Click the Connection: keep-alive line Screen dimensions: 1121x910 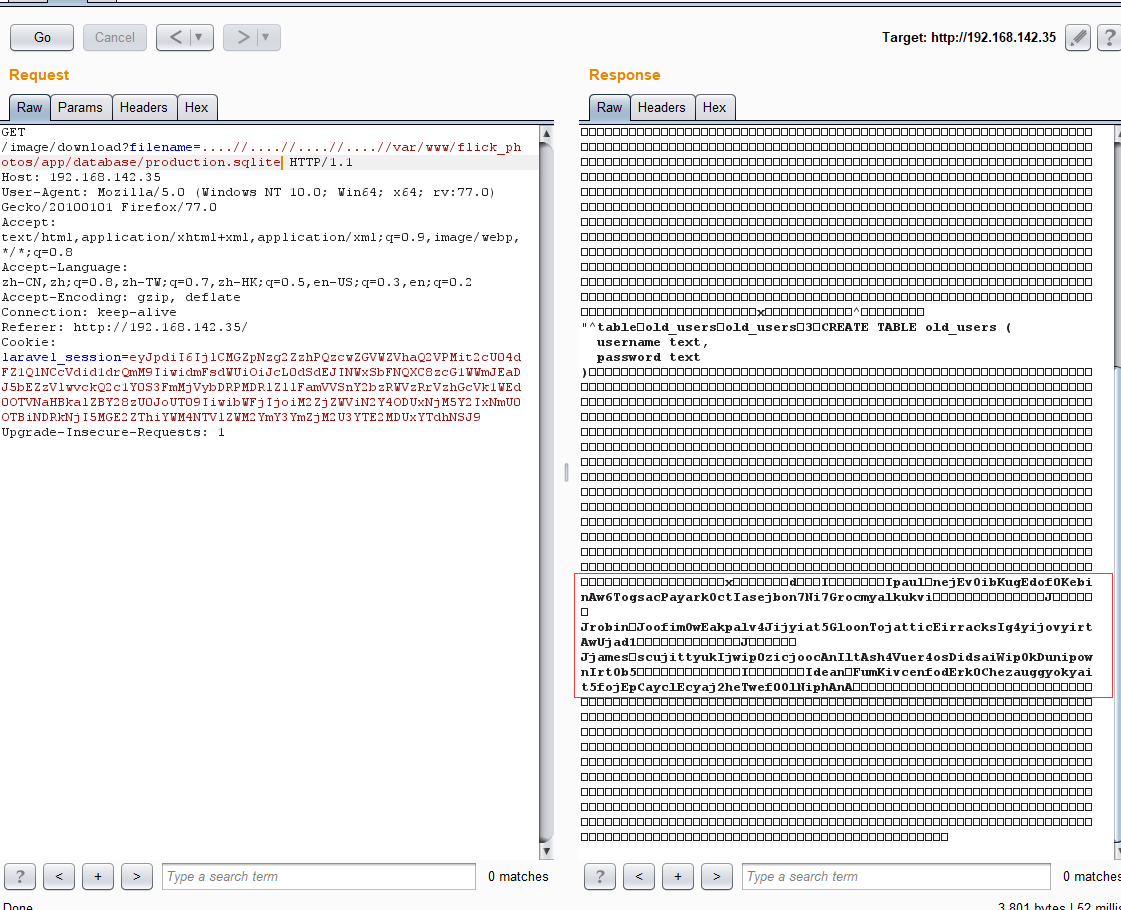pos(89,312)
